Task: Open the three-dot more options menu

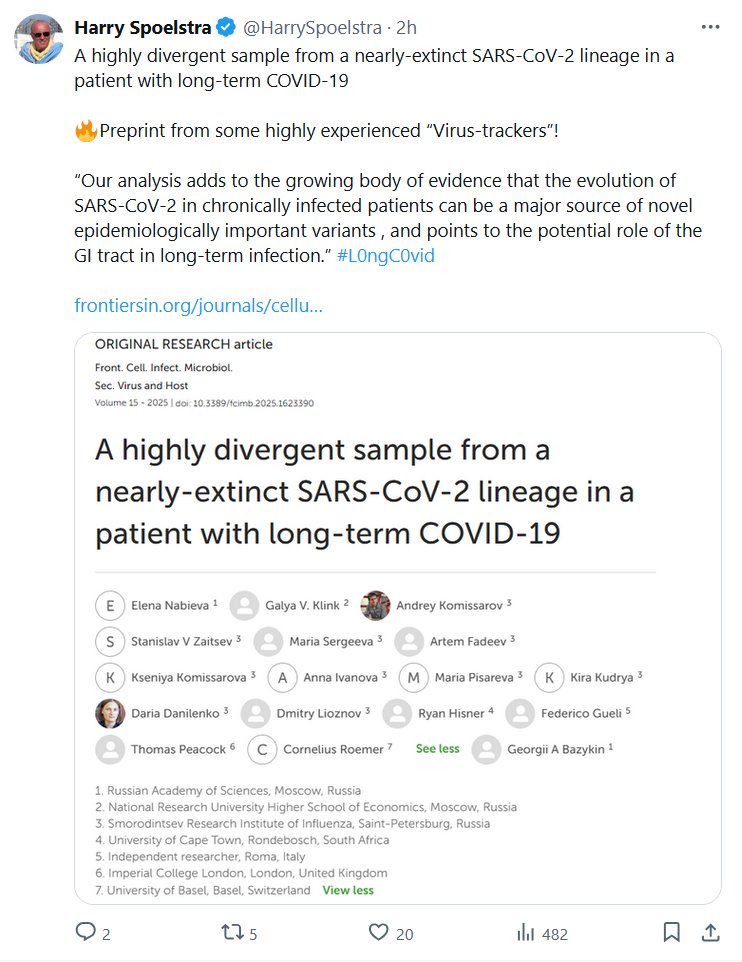Action: click(x=710, y=27)
